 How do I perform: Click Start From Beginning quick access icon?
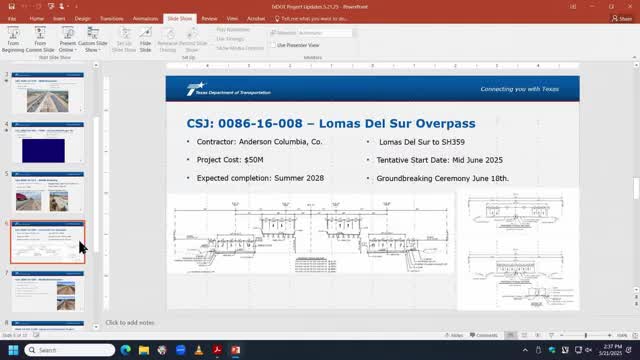[x=51, y=7]
